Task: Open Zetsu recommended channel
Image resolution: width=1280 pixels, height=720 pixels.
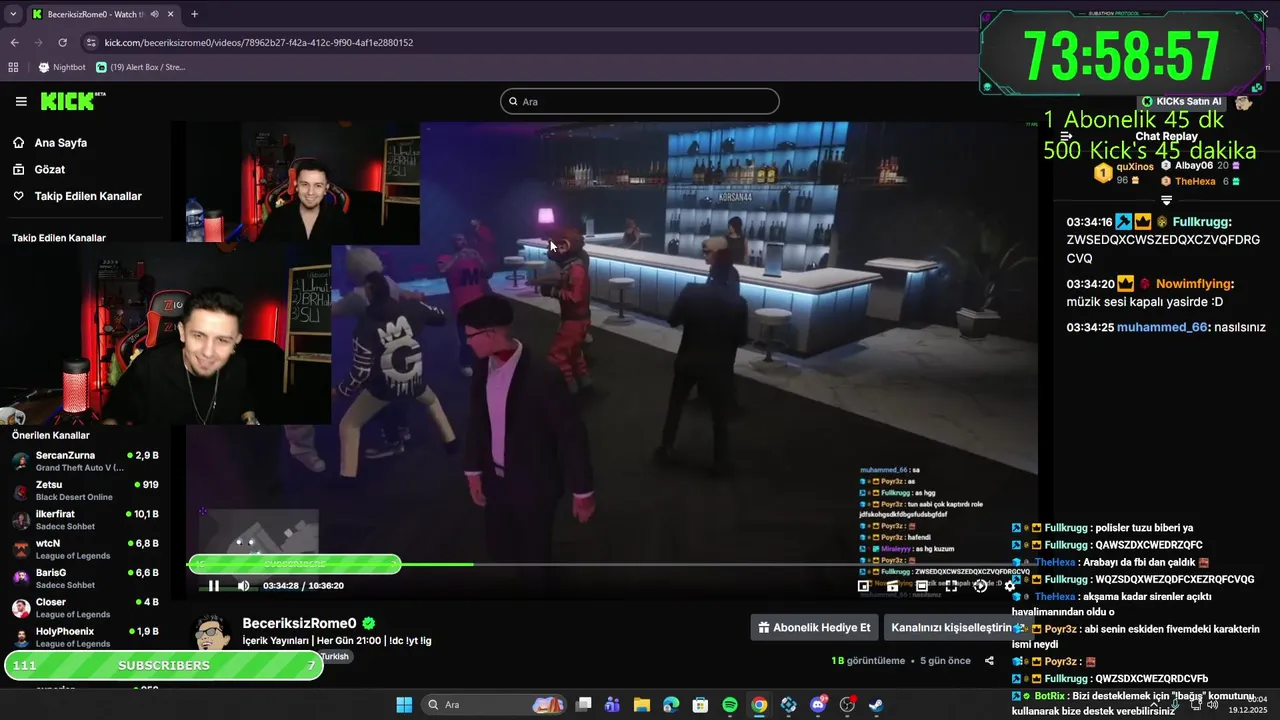Action: point(86,491)
